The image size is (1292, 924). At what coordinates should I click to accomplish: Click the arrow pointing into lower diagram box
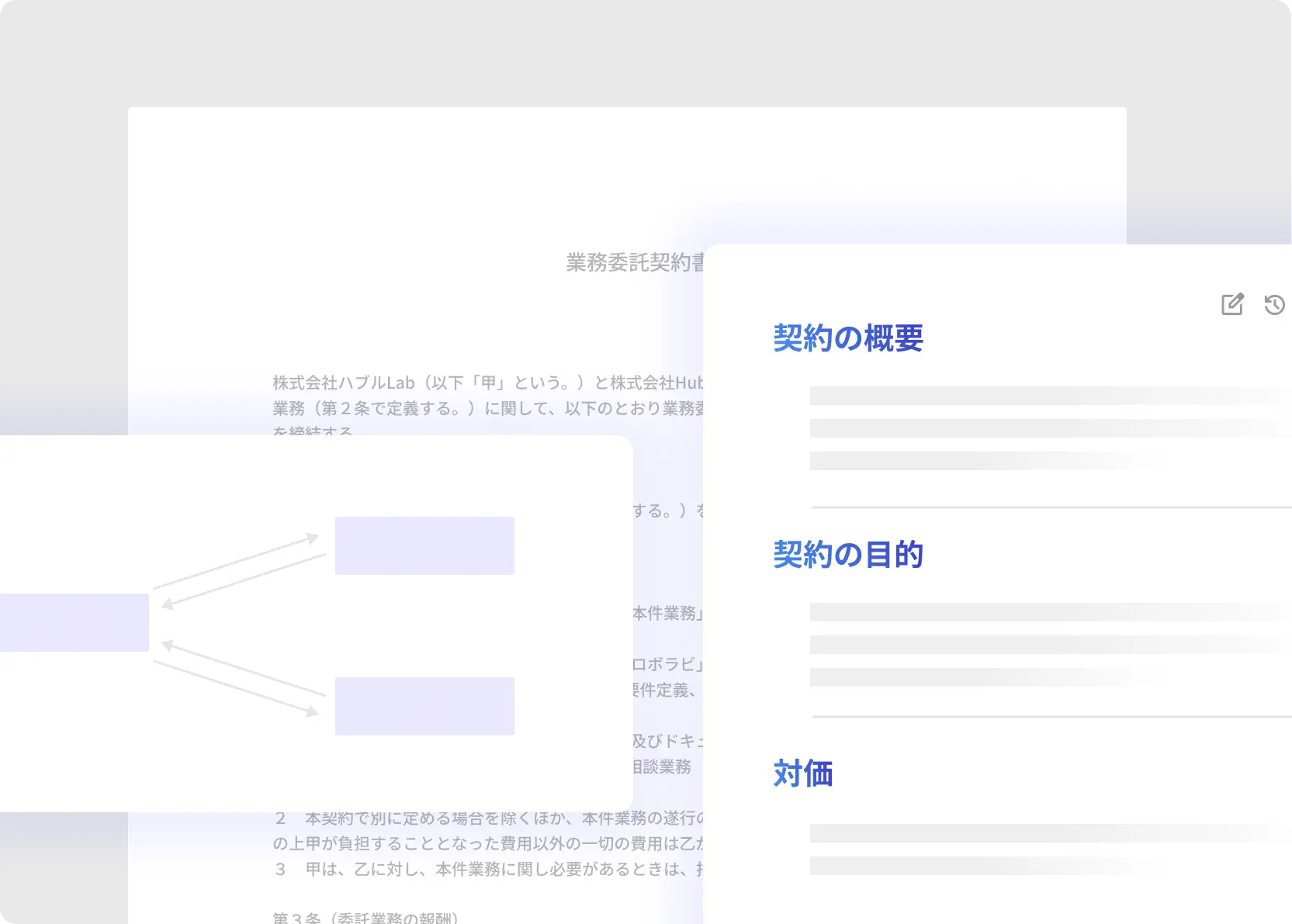coord(237,688)
